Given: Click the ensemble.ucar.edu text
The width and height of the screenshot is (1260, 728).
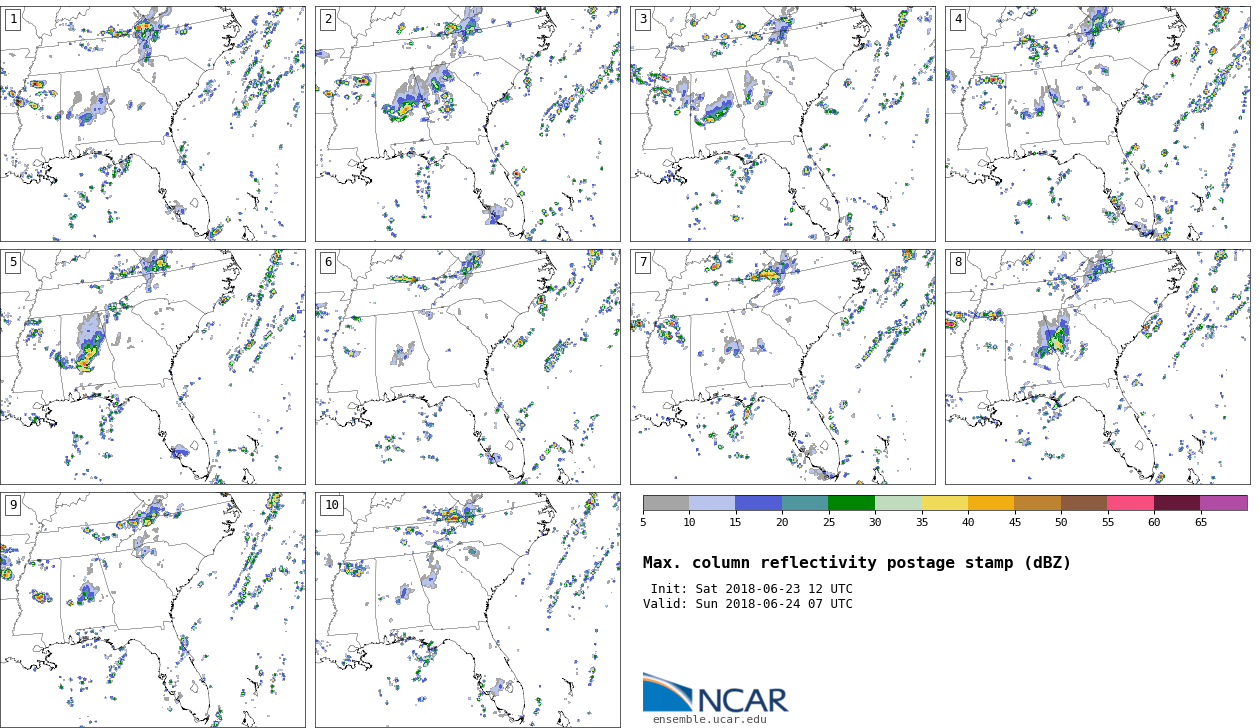Looking at the screenshot, I should click(710, 720).
